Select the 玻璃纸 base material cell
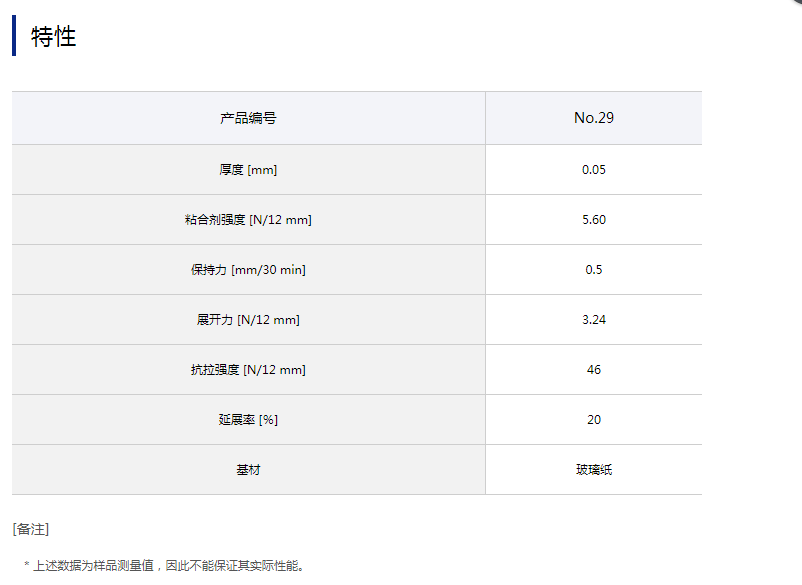Screen dimensions: 802x585 [x=593, y=470]
